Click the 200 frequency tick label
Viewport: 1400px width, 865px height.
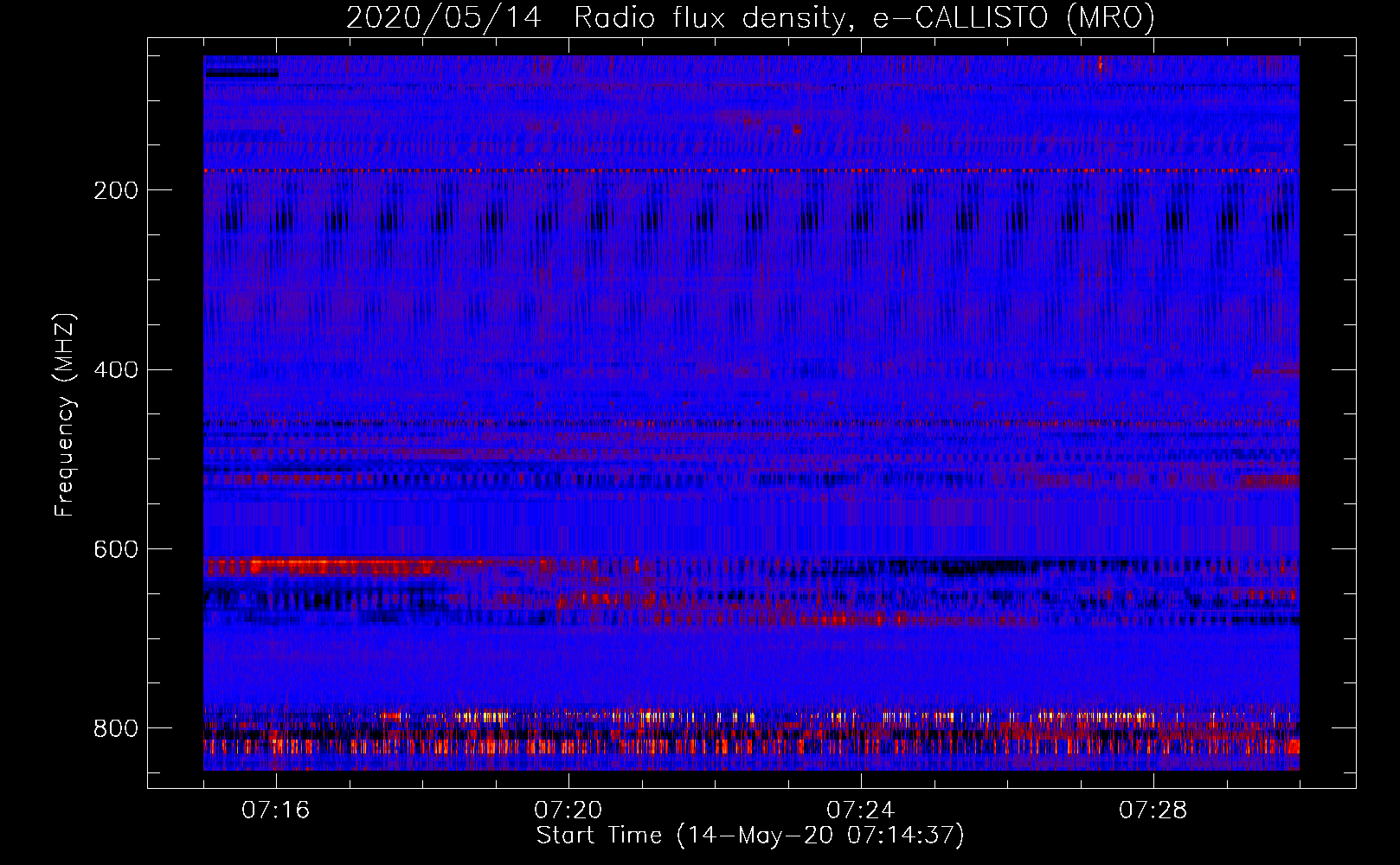[116, 190]
